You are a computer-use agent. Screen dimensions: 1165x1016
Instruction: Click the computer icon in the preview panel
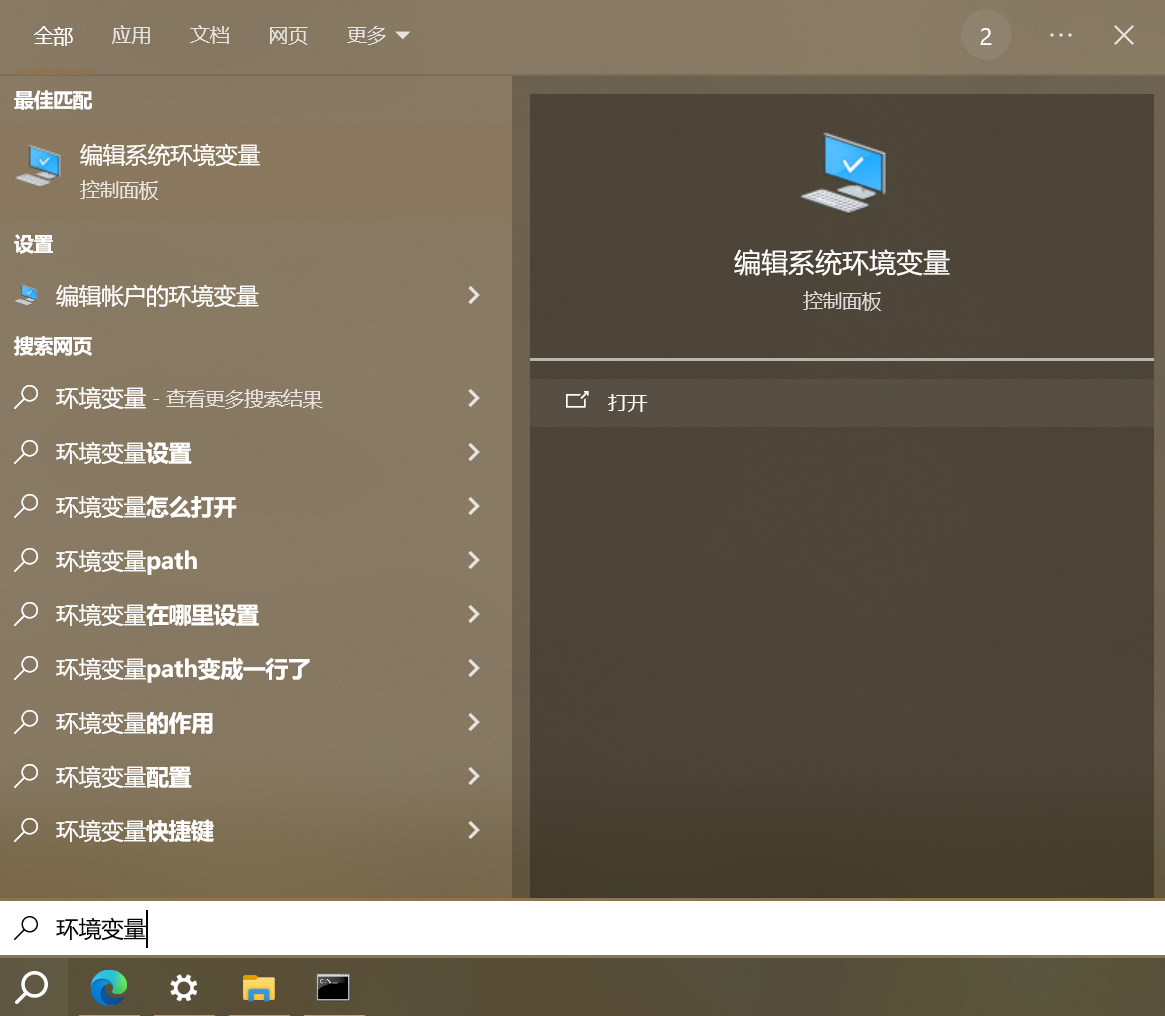click(x=841, y=171)
